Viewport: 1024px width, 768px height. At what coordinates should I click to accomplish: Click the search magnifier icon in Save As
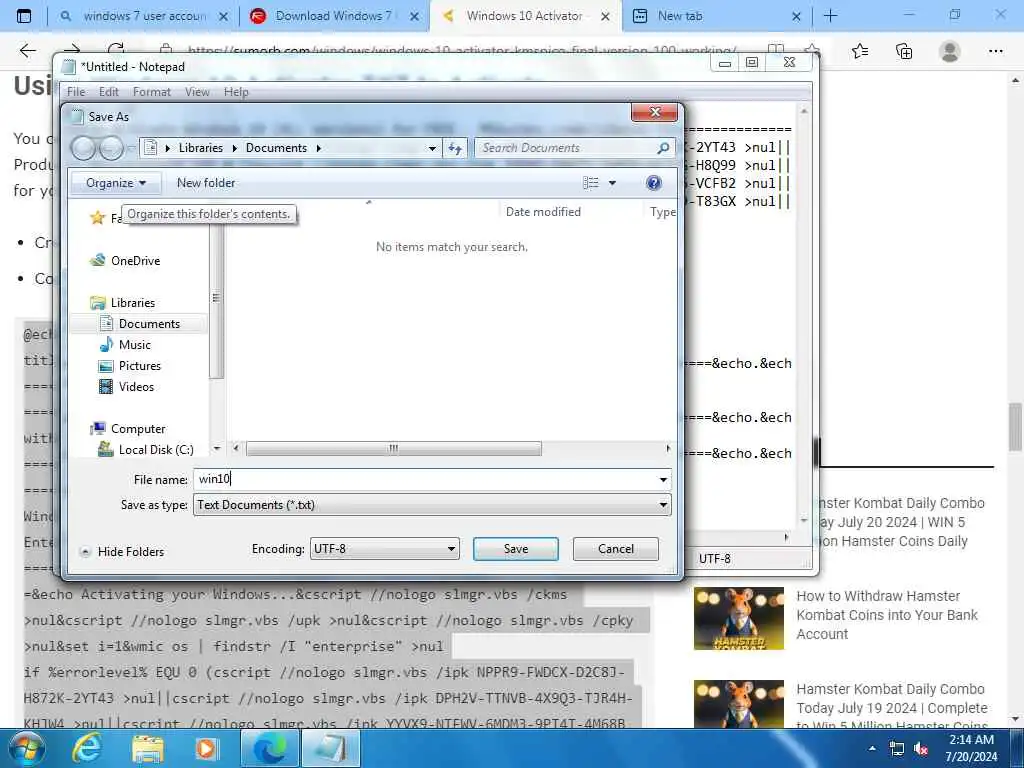point(663,148)
